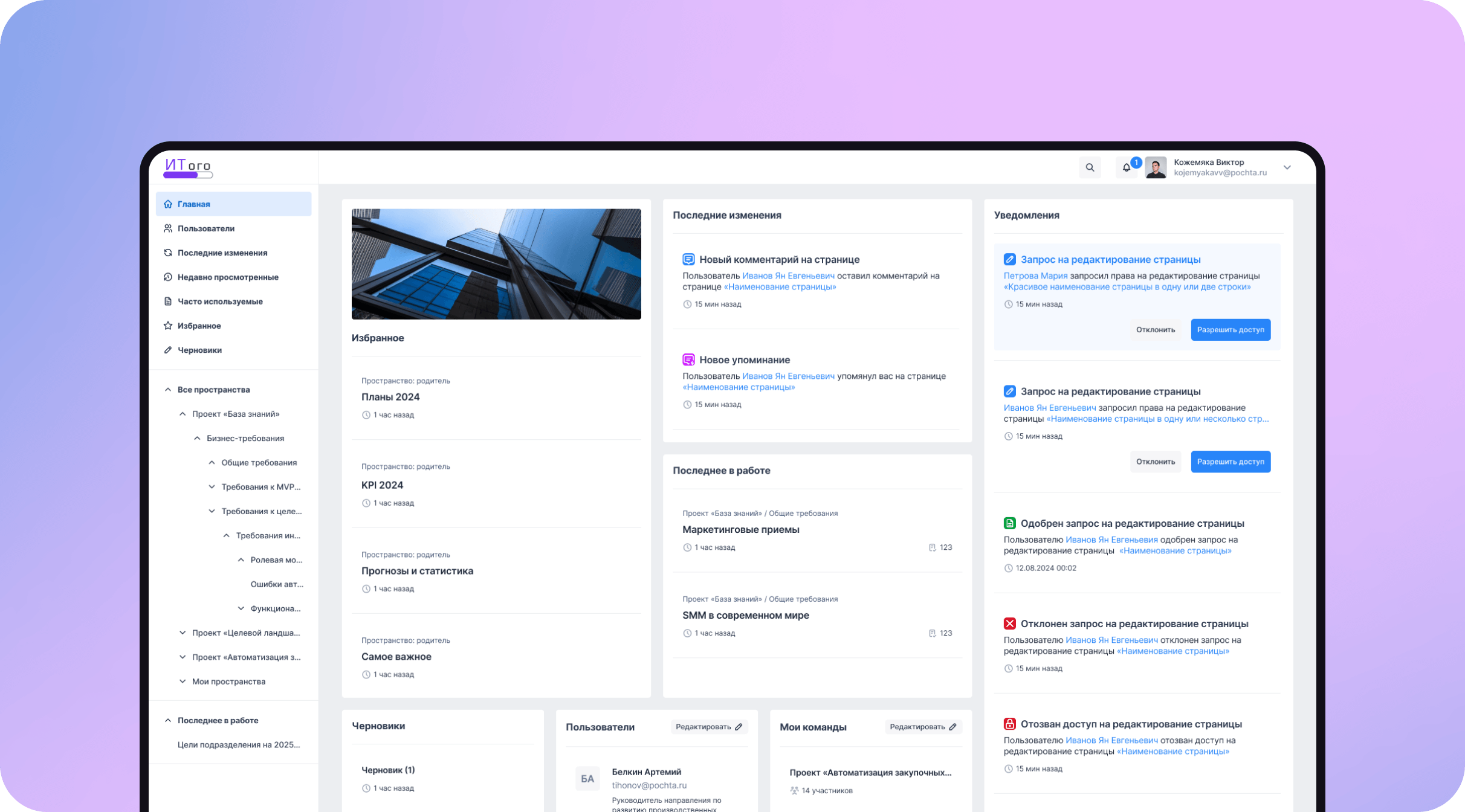The image size is (1465, 812).
Task: Open the notifications bell icon
Action: point(1126,168)
